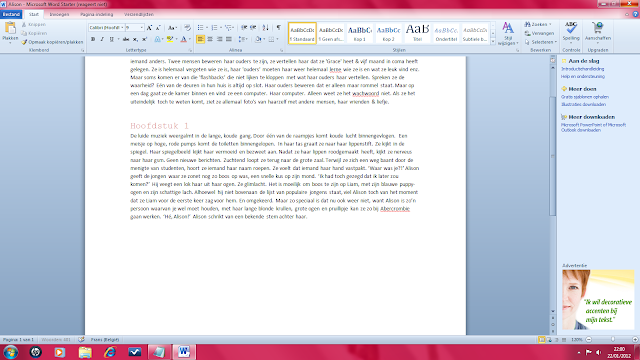Toggle subscript formatting
The width and height of the screenshot is (640, 360).
pos(135,39)
